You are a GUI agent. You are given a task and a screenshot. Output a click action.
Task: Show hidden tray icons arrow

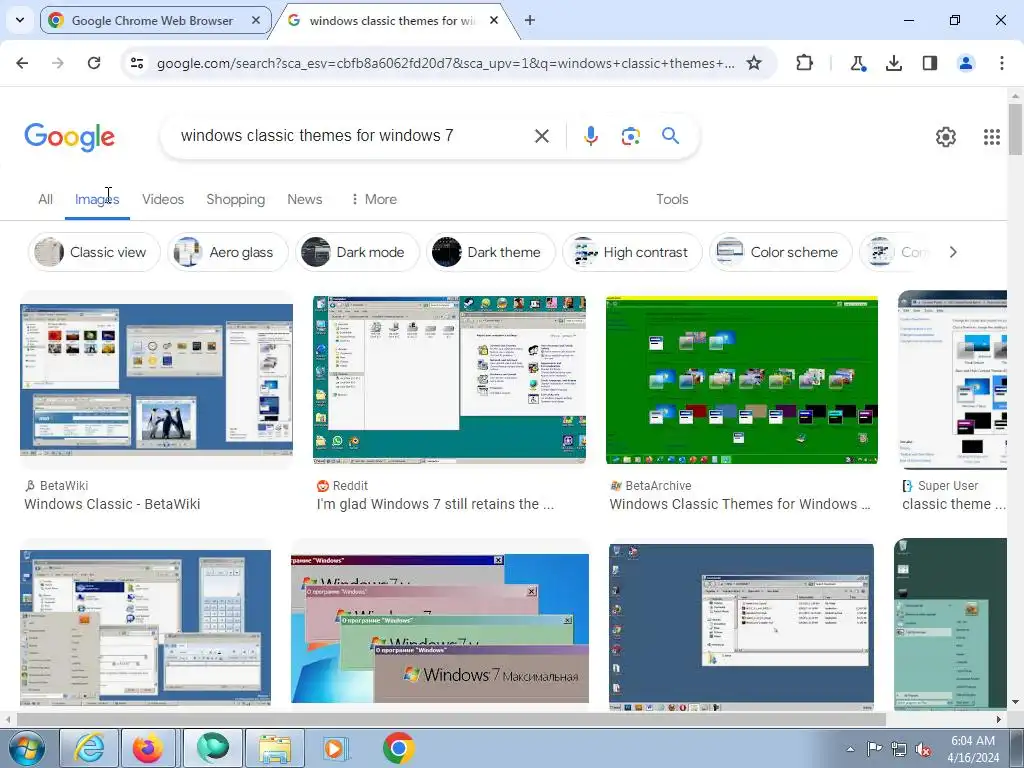850,749
